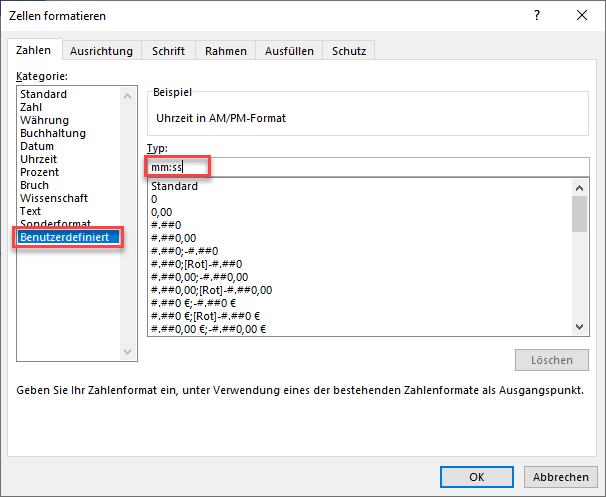Click the category list scroll down arrow
The height and width of the screenshot is (497, 606).
(x=128, y=352)
